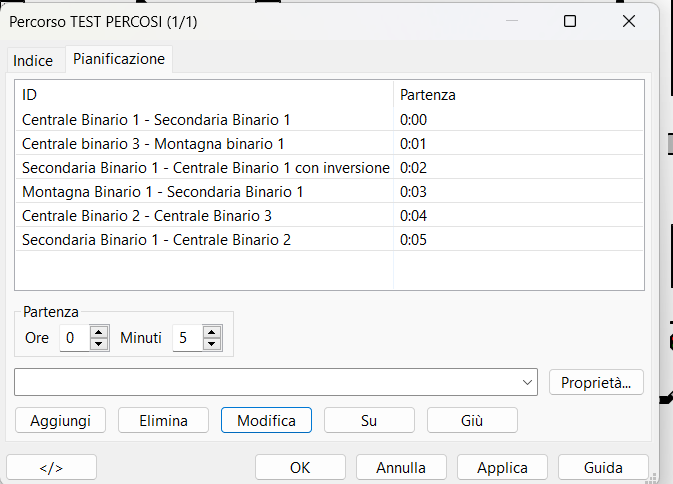673x484 pixels.
Task: Decrease the Minuti spinner value
Action: click(x=211, y=344)
